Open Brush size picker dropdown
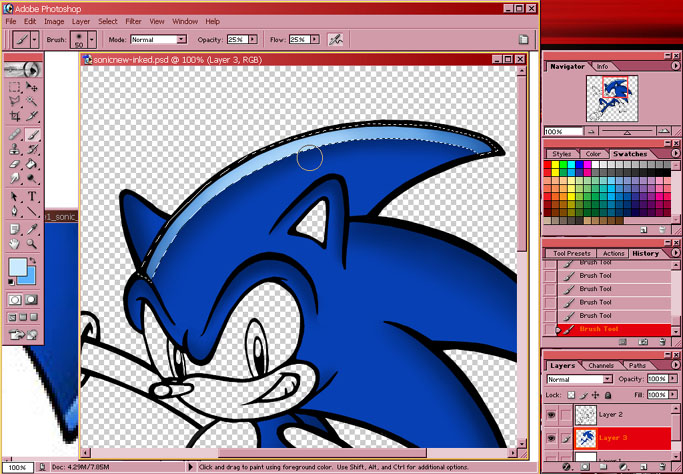The width and height of the screenshot is (683, 474). click(x=91, y=40)
